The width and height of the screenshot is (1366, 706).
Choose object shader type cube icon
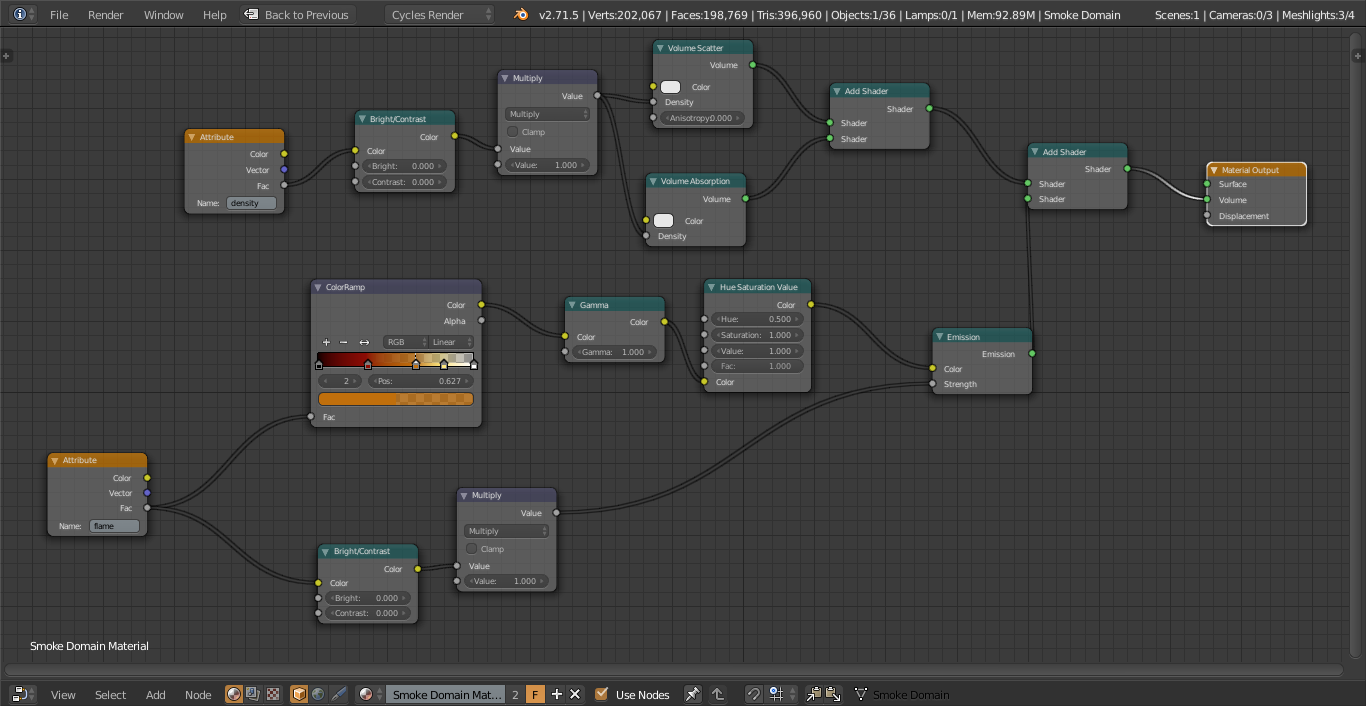click(x=299, y=694)
